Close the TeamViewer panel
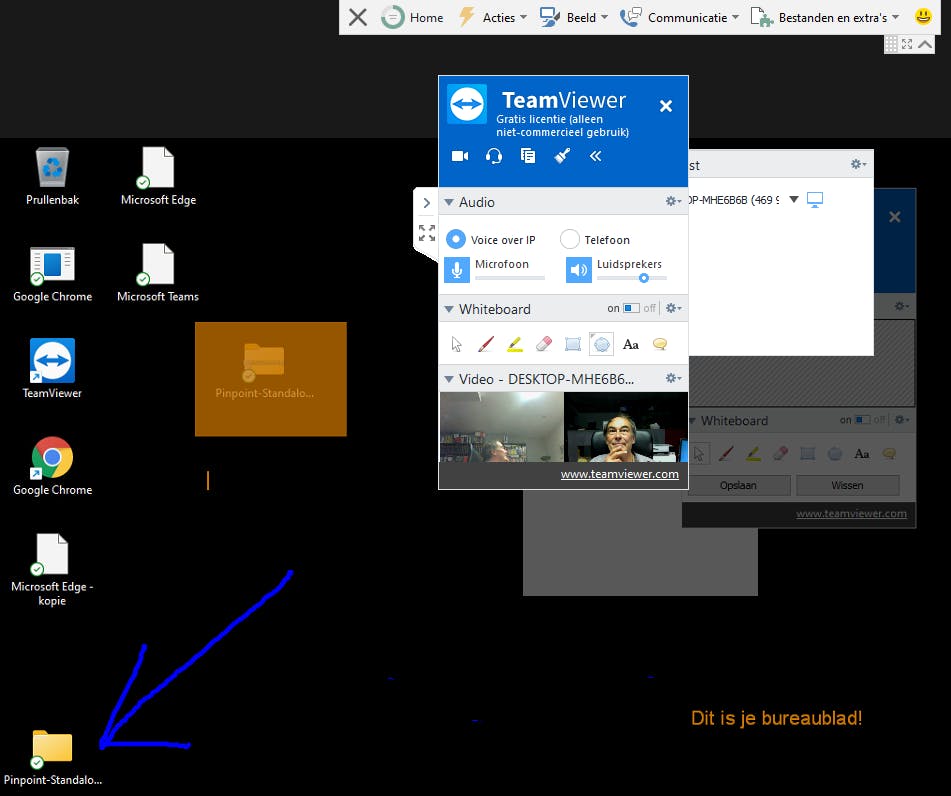This screenshot has height=796, width=951. point(665,106)
